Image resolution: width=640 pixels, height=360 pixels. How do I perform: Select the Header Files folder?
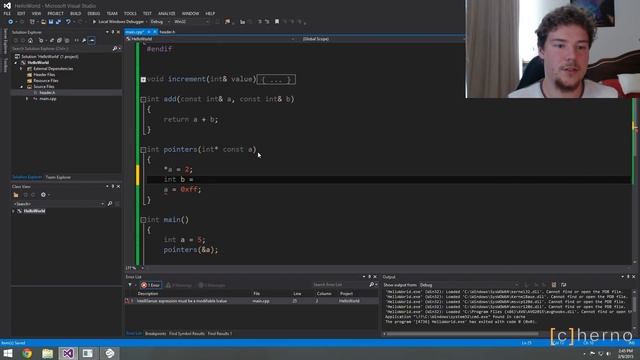click(x=44, y=75)
